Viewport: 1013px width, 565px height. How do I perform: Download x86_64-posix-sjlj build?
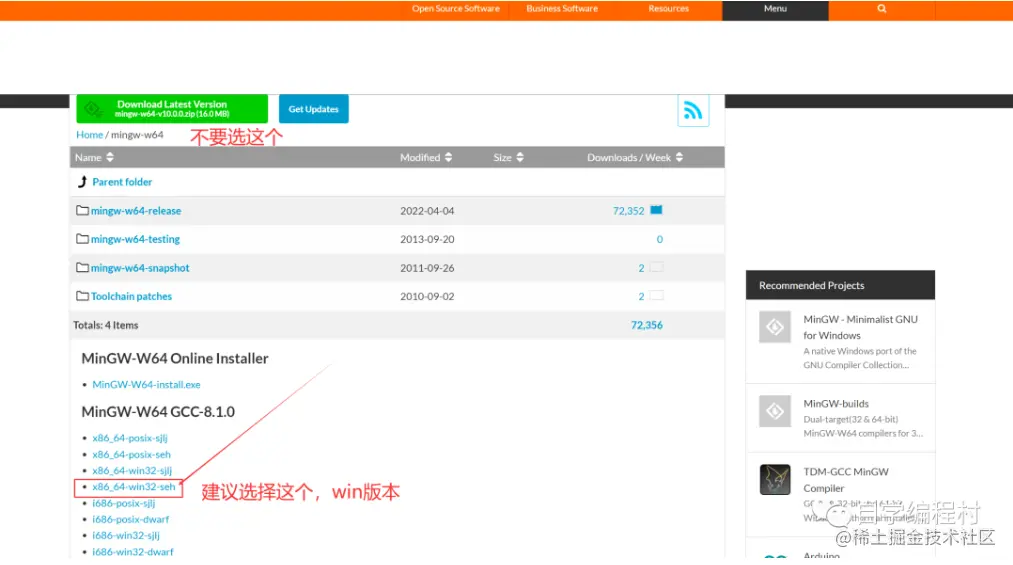coord(130,438)
